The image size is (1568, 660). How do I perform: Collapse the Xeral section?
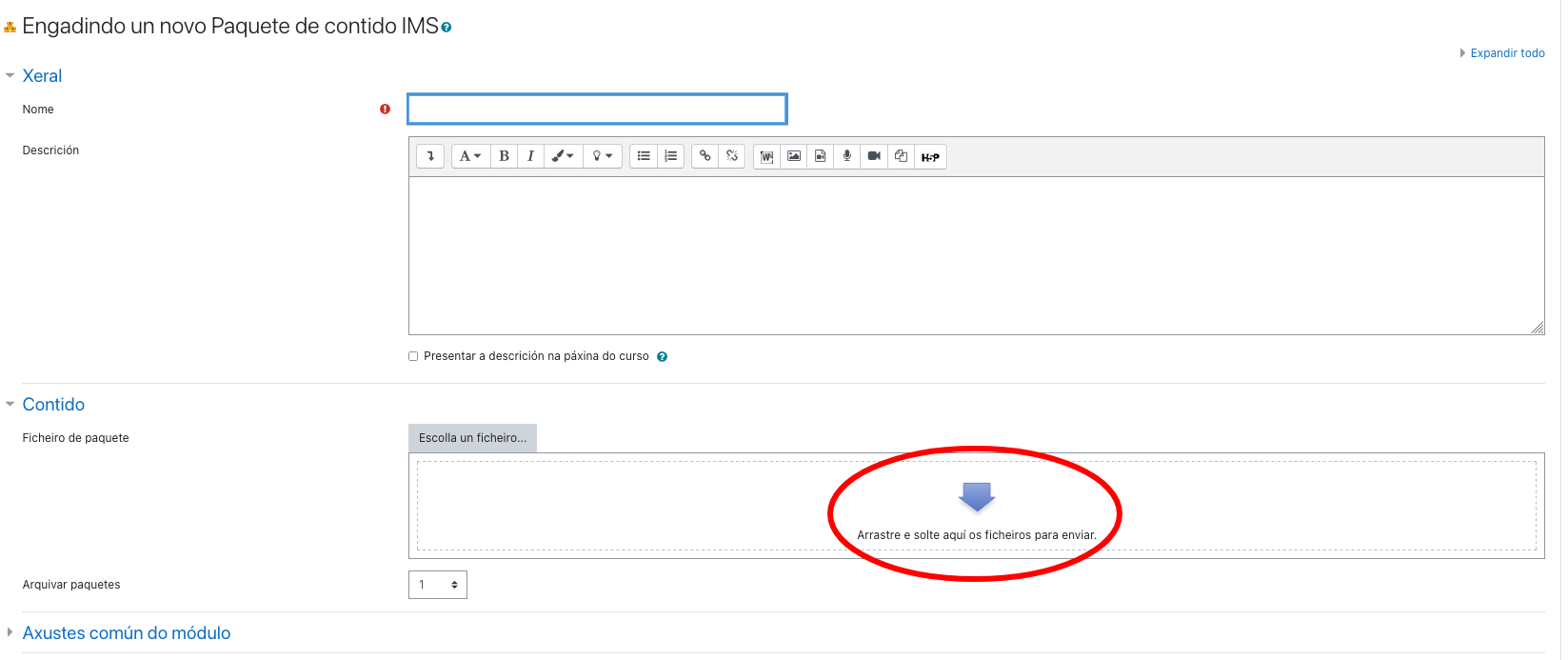tap(42, 76)
